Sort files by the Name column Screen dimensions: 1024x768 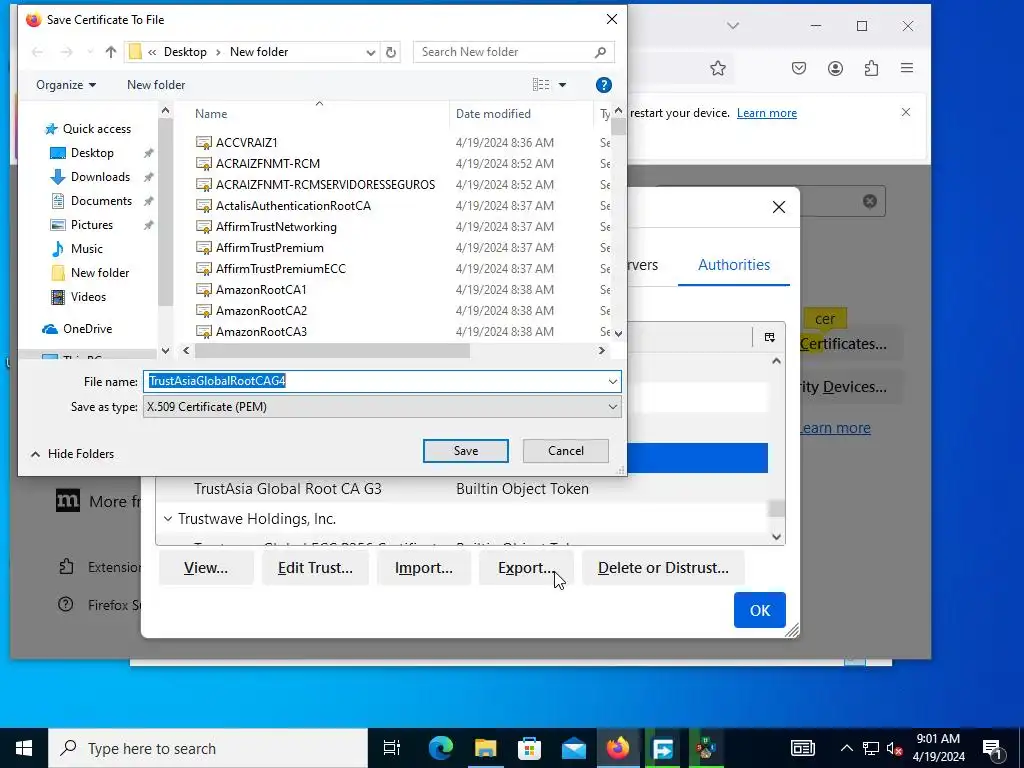point(211,114)
